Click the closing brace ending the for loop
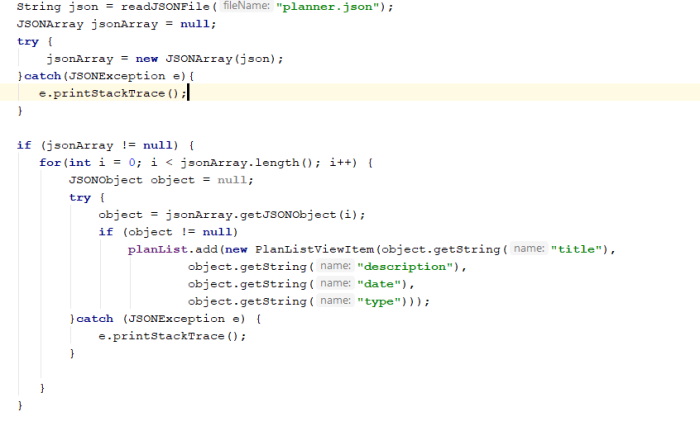 pyautogui.click(x=42, y=388)
